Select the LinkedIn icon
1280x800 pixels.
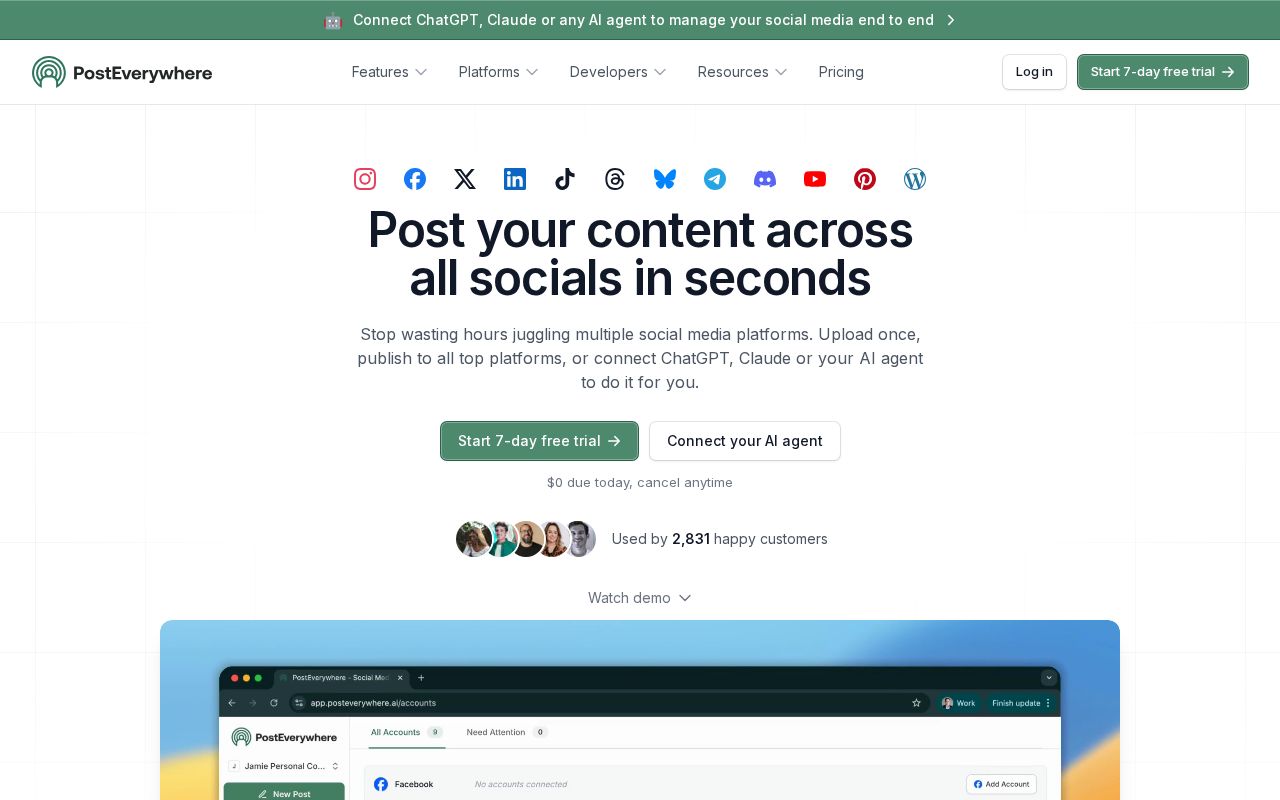point(515,179)
